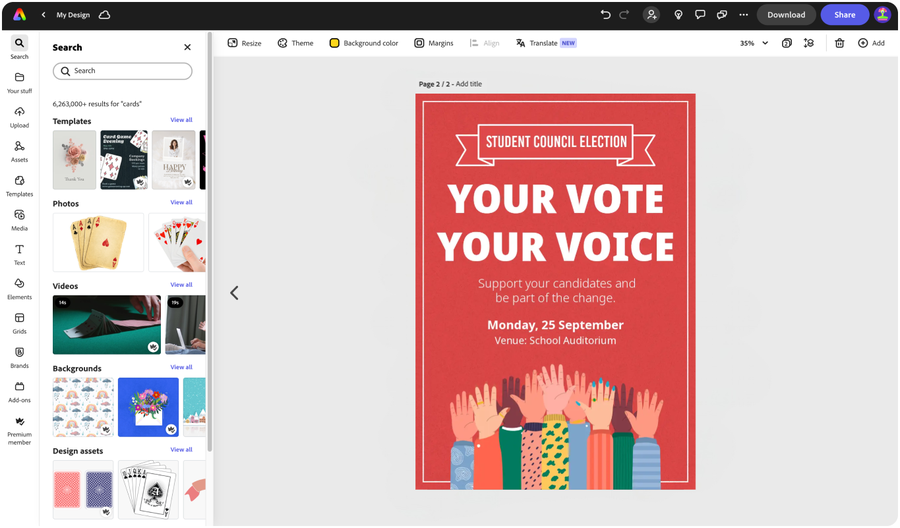Image resolution: width=900 pixels, height=528 pixels.
Task: Select the Monday, 25 September text
Action: 555,325
